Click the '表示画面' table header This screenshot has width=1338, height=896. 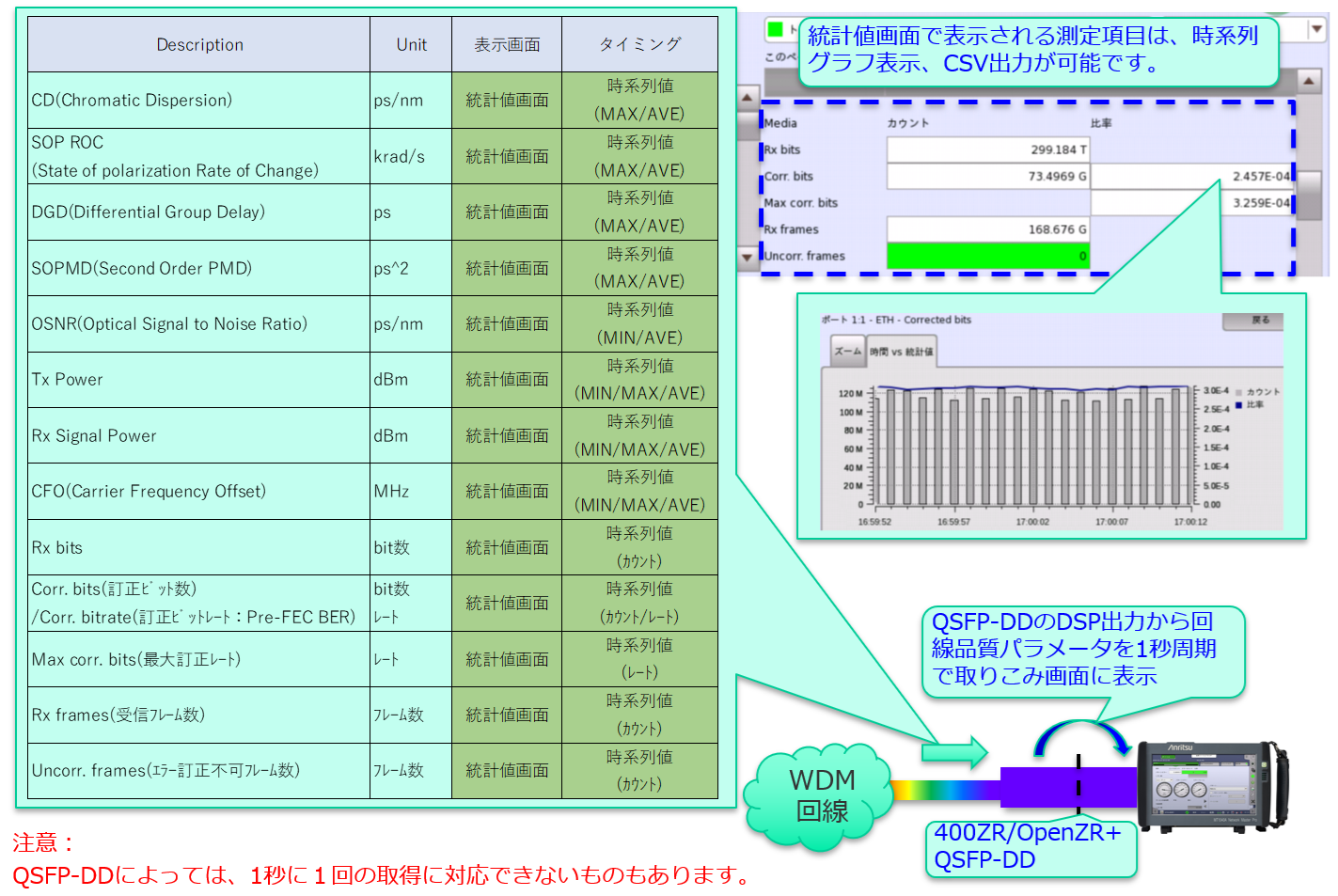tap(507, 44)
